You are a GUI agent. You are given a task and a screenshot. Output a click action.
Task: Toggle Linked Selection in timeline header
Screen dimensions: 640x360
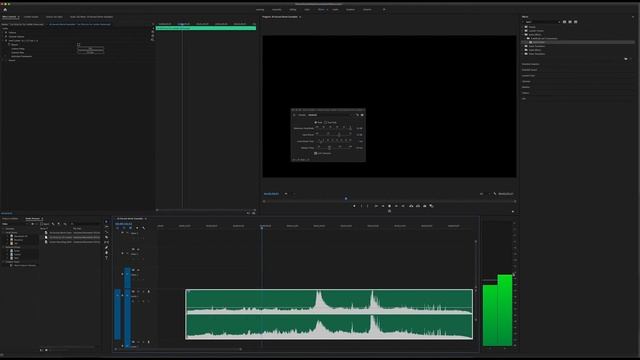coord(130,228)
